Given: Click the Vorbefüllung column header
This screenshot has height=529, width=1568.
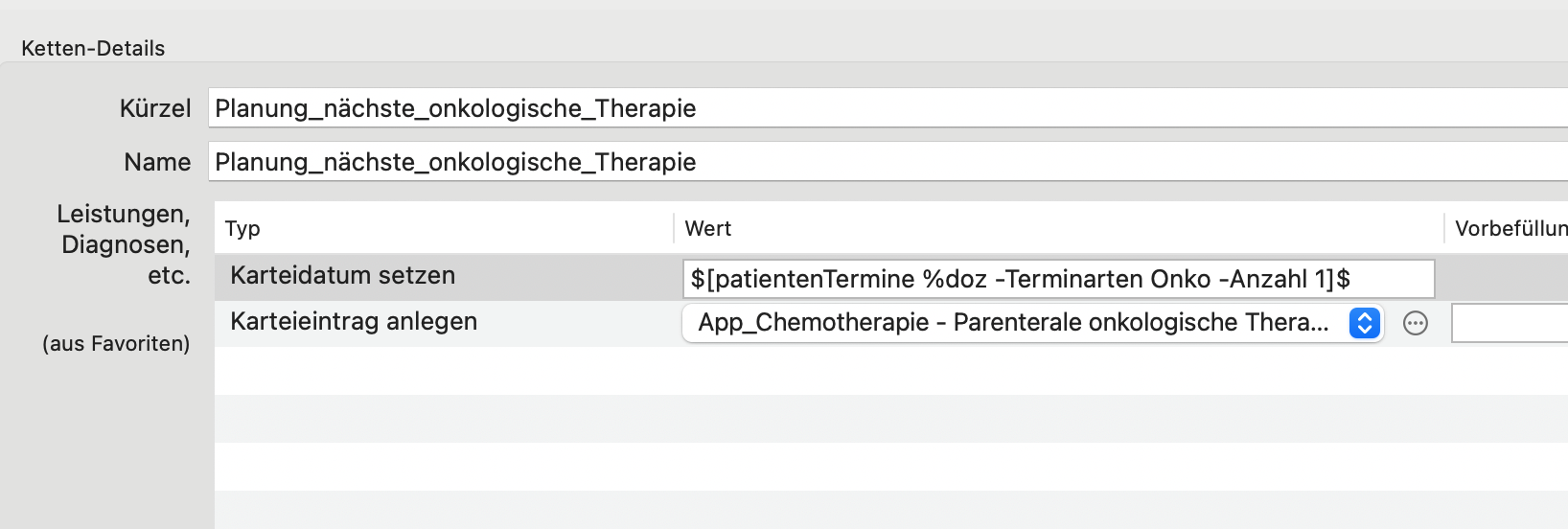Looking at the screenshot, I should (x=1511, y=228).
